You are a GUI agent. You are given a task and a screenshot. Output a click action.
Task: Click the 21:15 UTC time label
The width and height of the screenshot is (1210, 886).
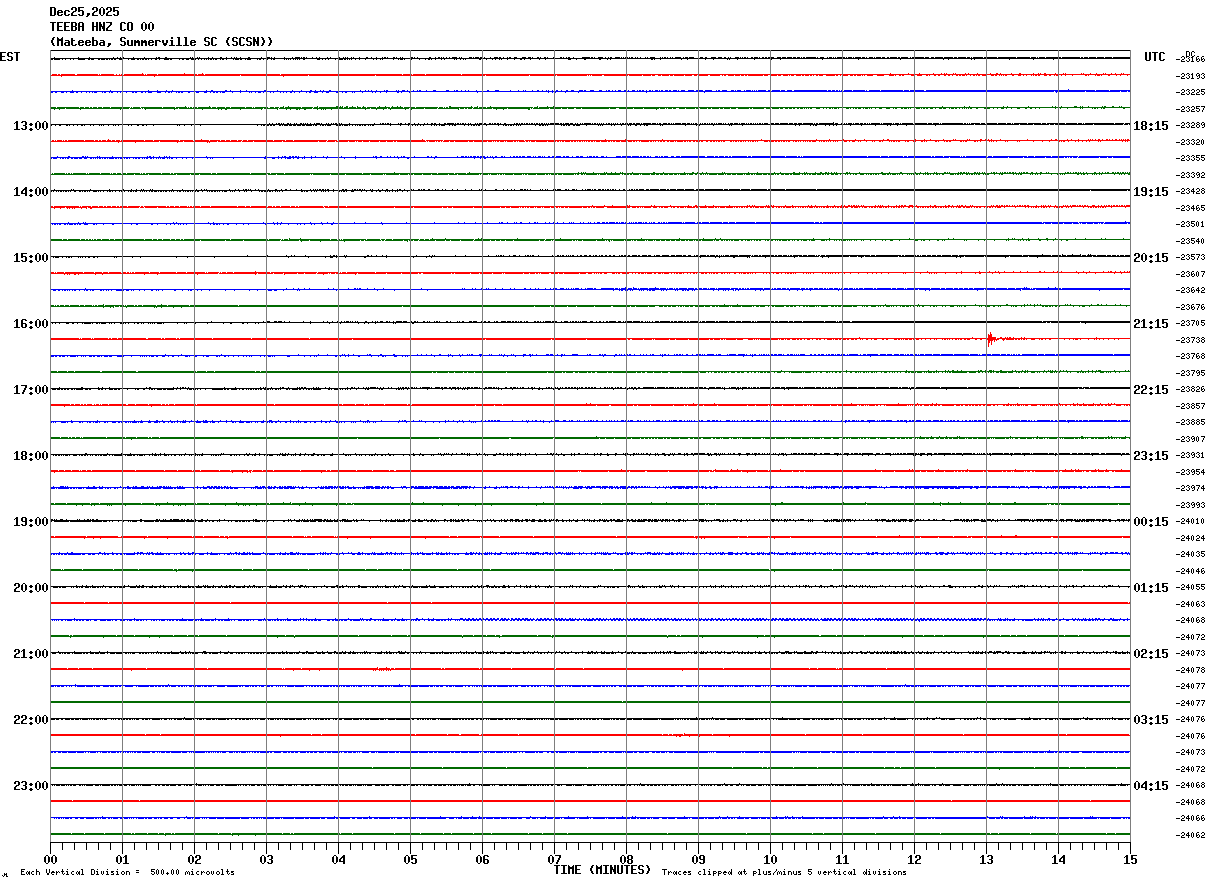(x=1151, y=324)
